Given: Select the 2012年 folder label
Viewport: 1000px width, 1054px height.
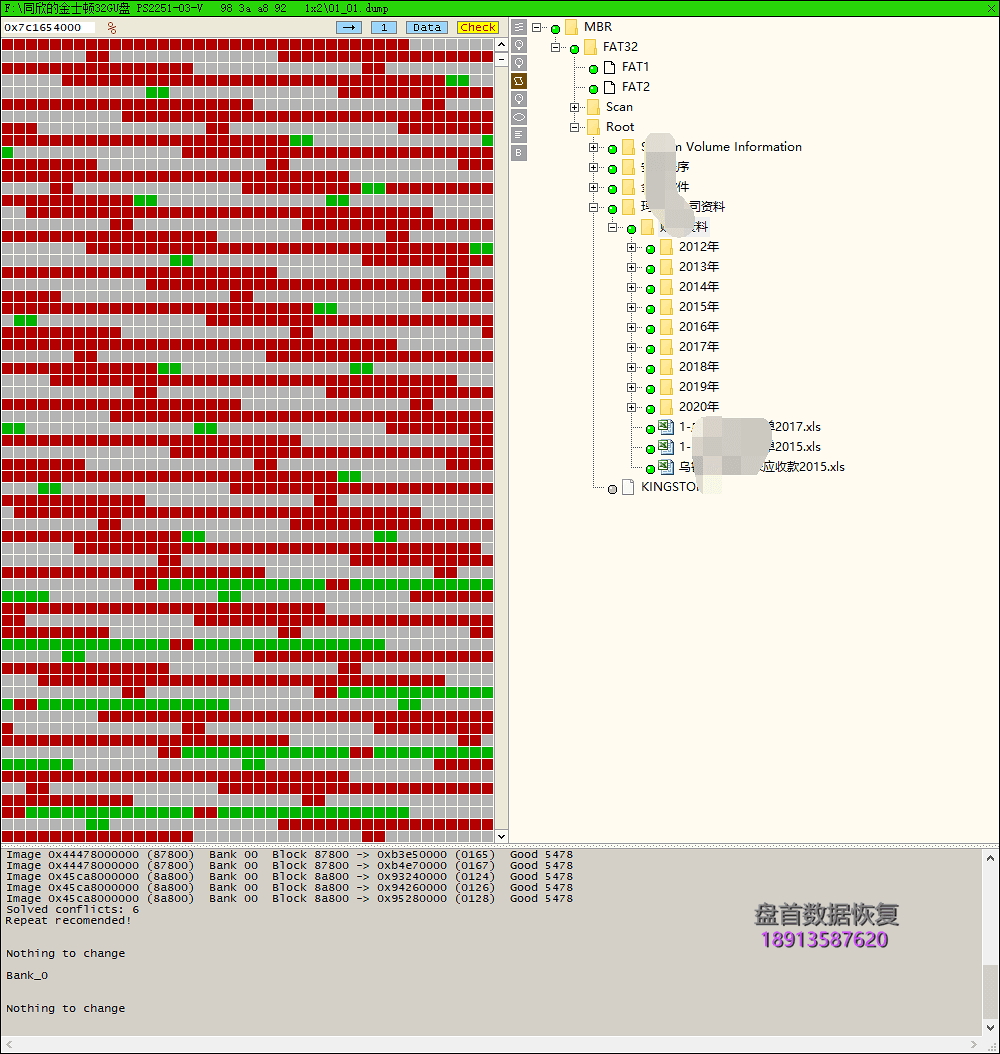Looking at the screenshot, I should [699, 247].
